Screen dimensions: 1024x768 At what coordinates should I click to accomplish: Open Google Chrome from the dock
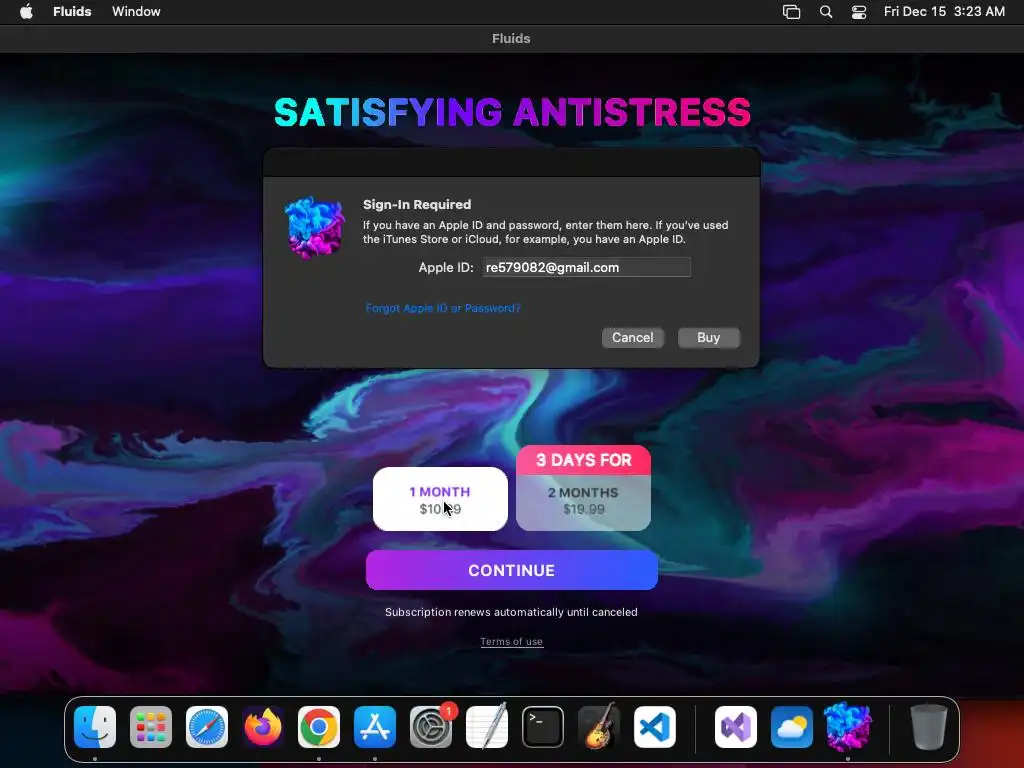coord(319,727)
